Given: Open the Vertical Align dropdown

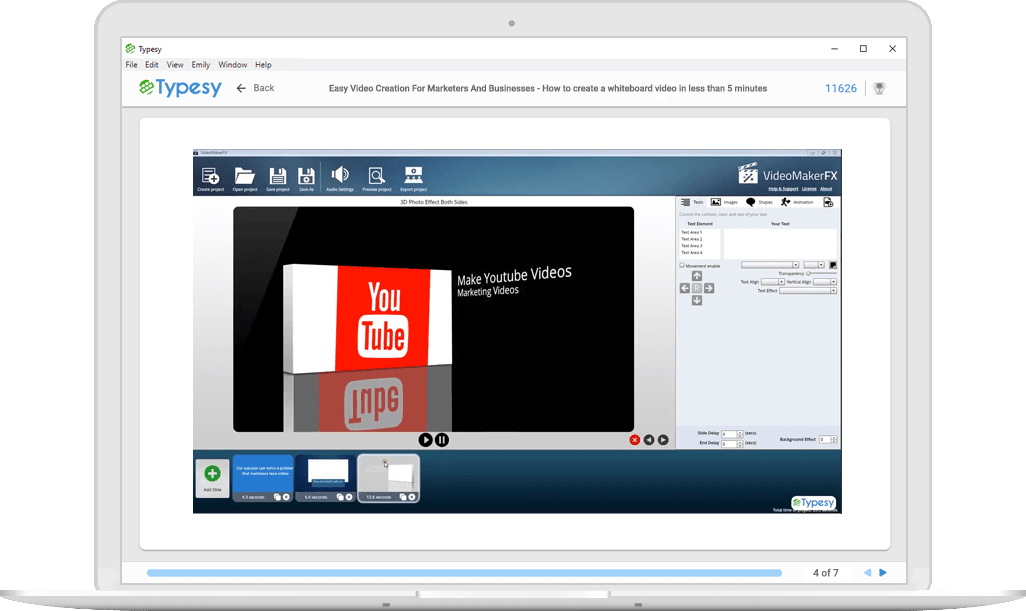Looking at the screenshot, I should [824, 282].
